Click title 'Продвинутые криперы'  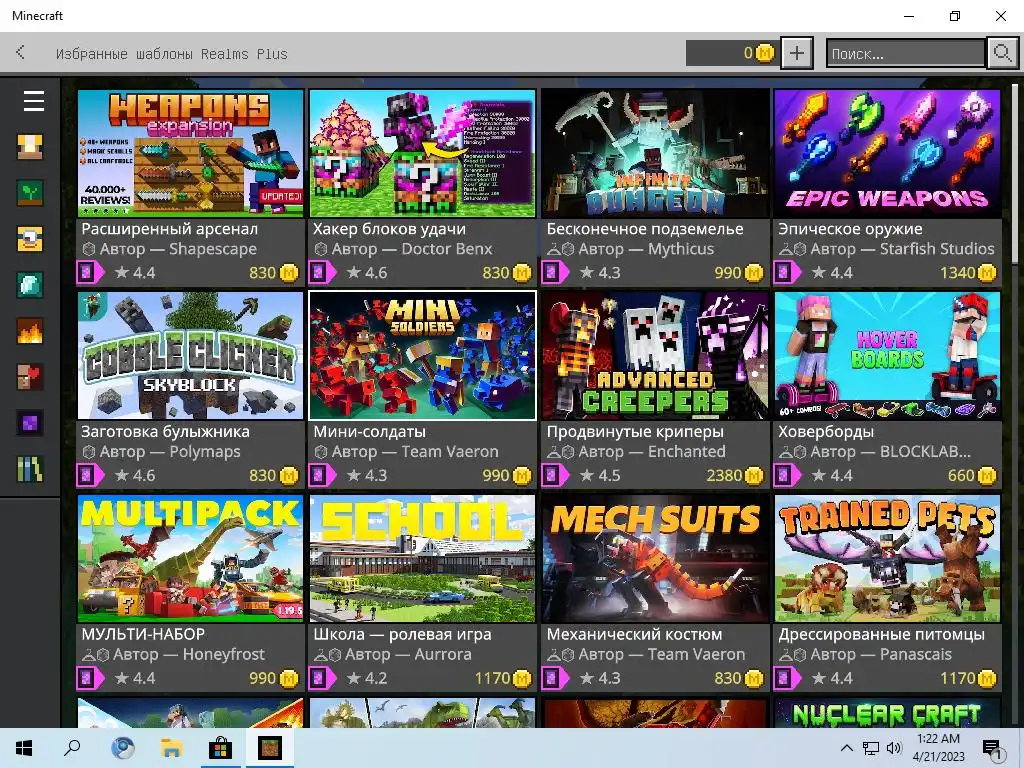pyautogui.click(x=635, y=432)
